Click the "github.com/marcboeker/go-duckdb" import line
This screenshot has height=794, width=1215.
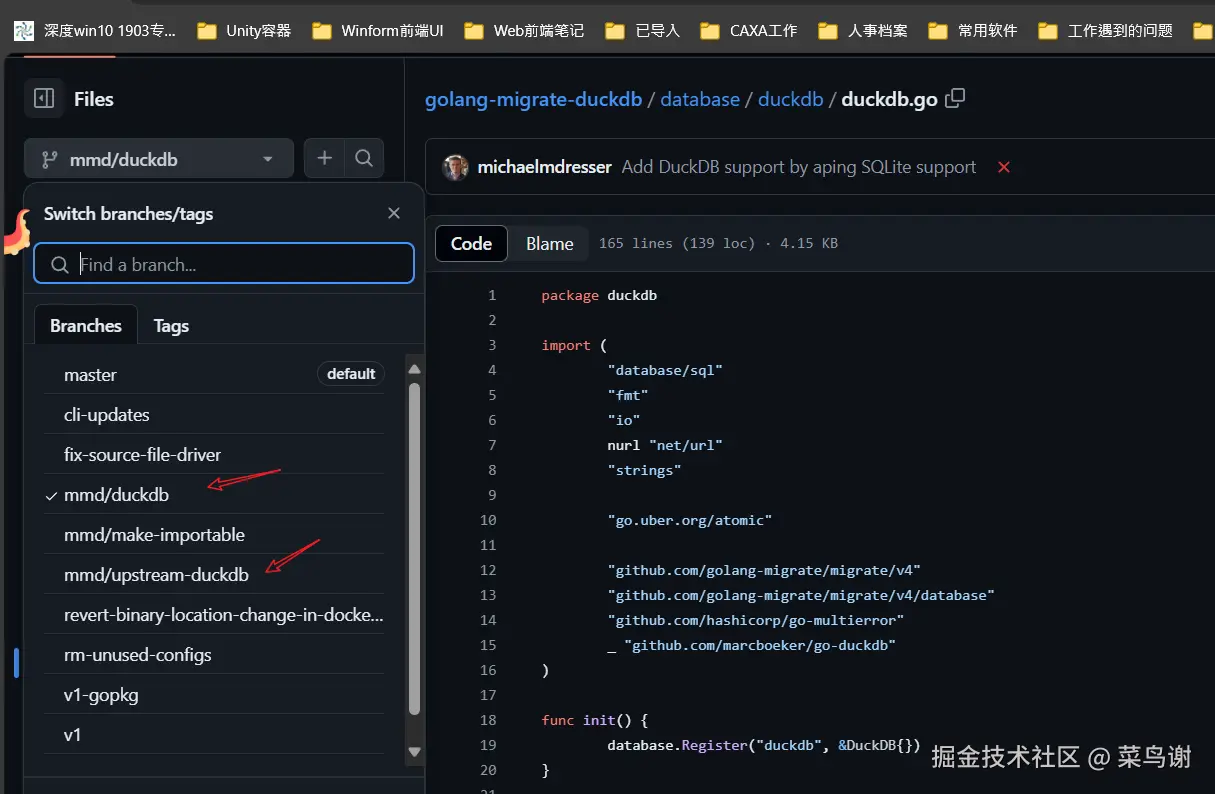(751, 645)
